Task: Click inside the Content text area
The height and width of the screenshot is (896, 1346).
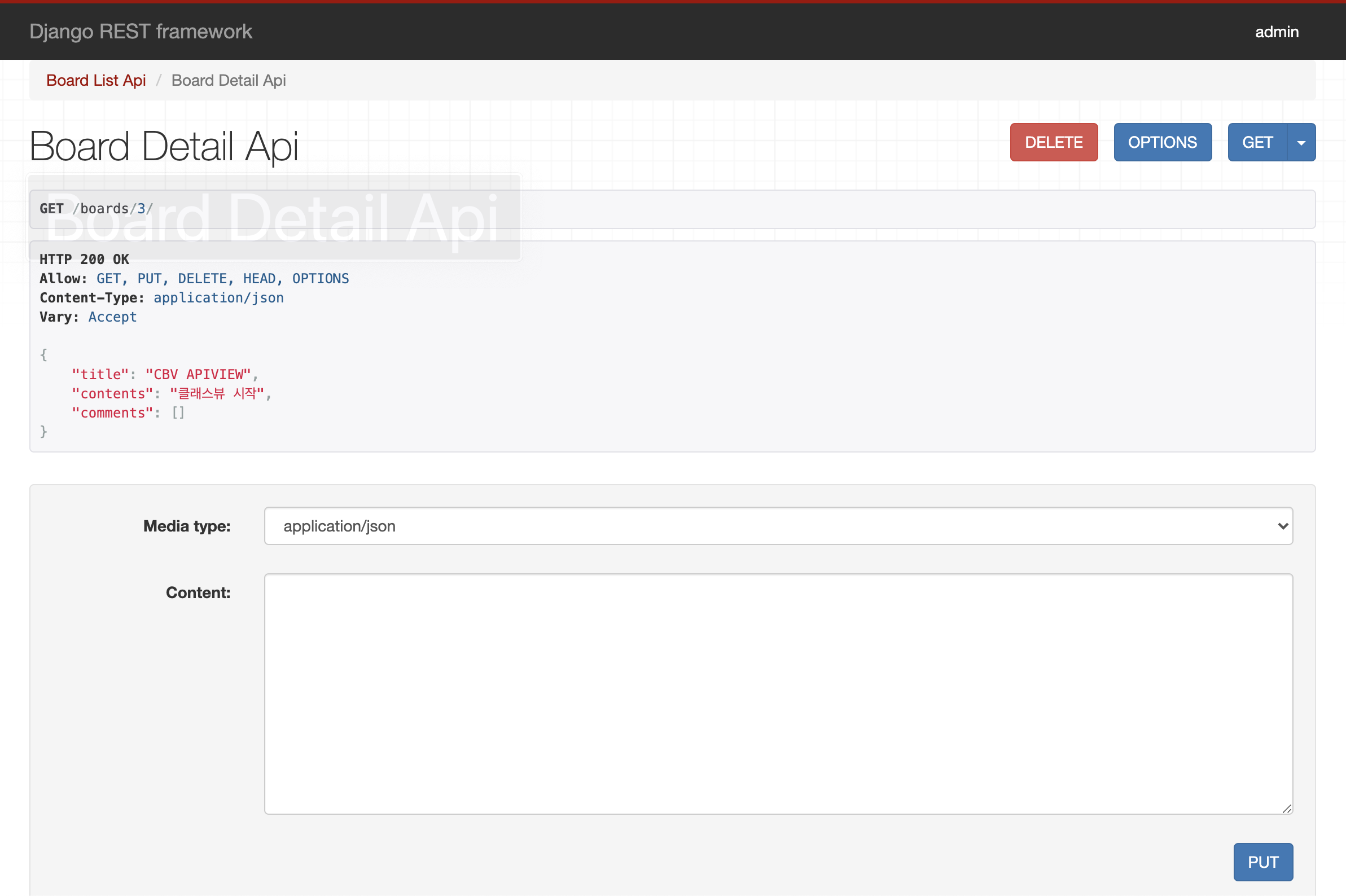Action: click(777, 693)
